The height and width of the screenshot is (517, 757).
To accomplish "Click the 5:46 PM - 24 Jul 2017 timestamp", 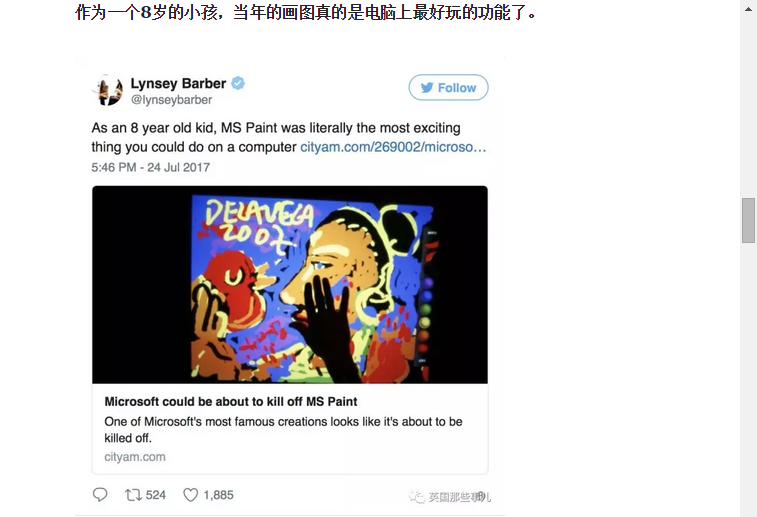I will point(151,167).
